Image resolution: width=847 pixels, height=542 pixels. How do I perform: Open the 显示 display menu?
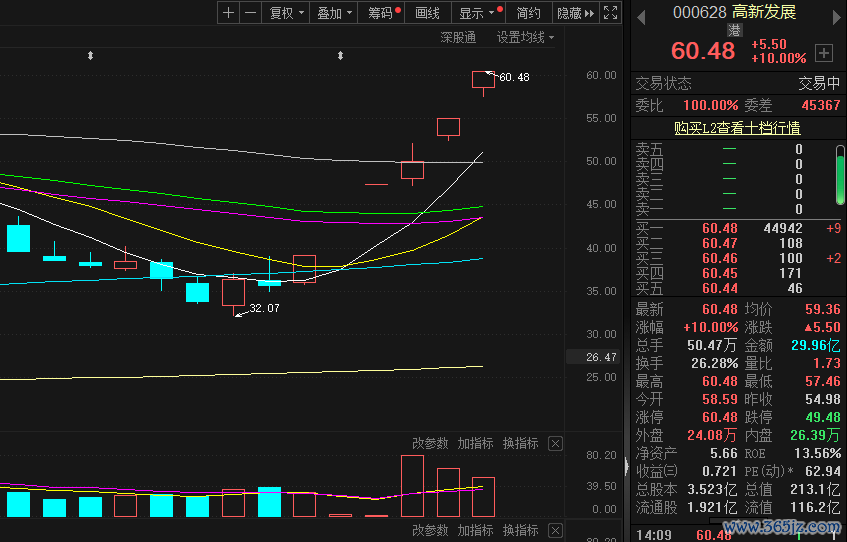476,13
